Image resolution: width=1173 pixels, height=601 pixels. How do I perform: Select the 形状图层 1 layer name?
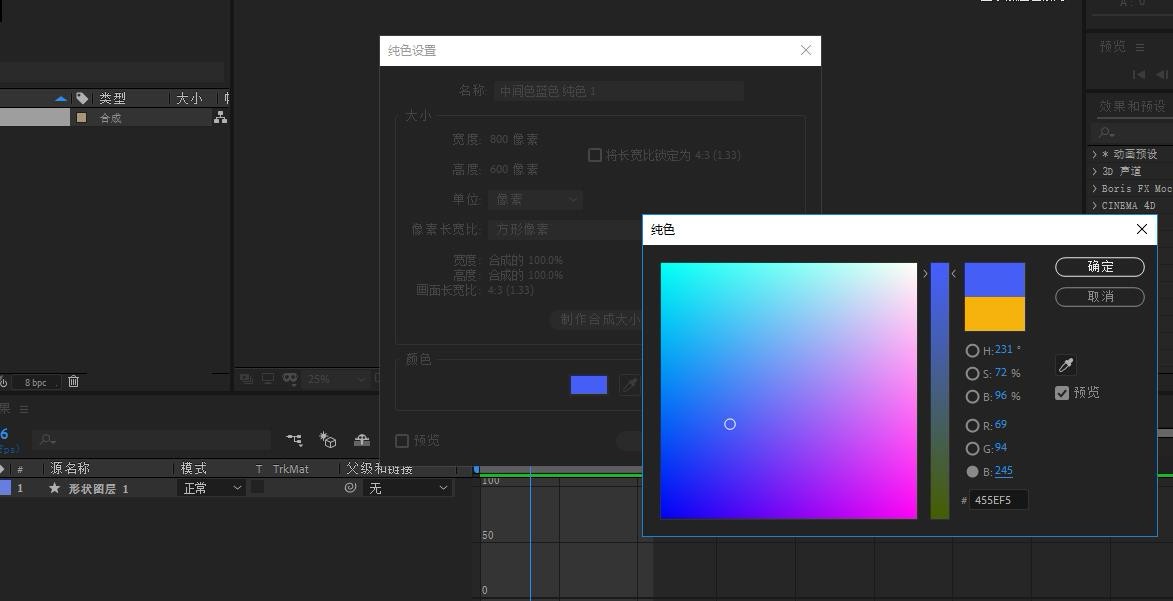pyautogui.click(x=98, y=489)
